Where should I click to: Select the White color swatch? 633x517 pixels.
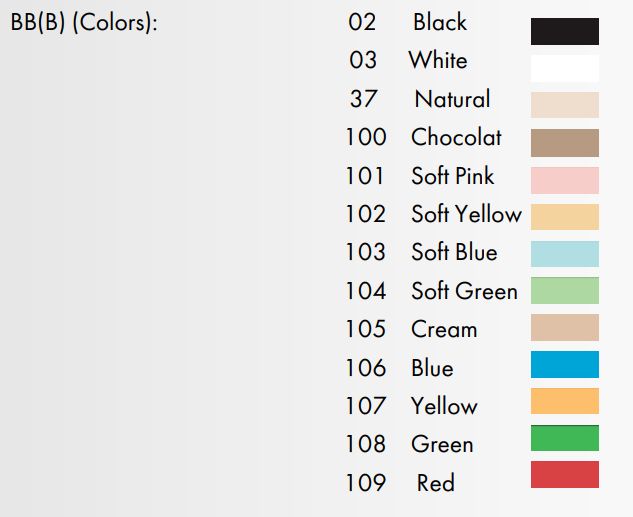(564, 68)
